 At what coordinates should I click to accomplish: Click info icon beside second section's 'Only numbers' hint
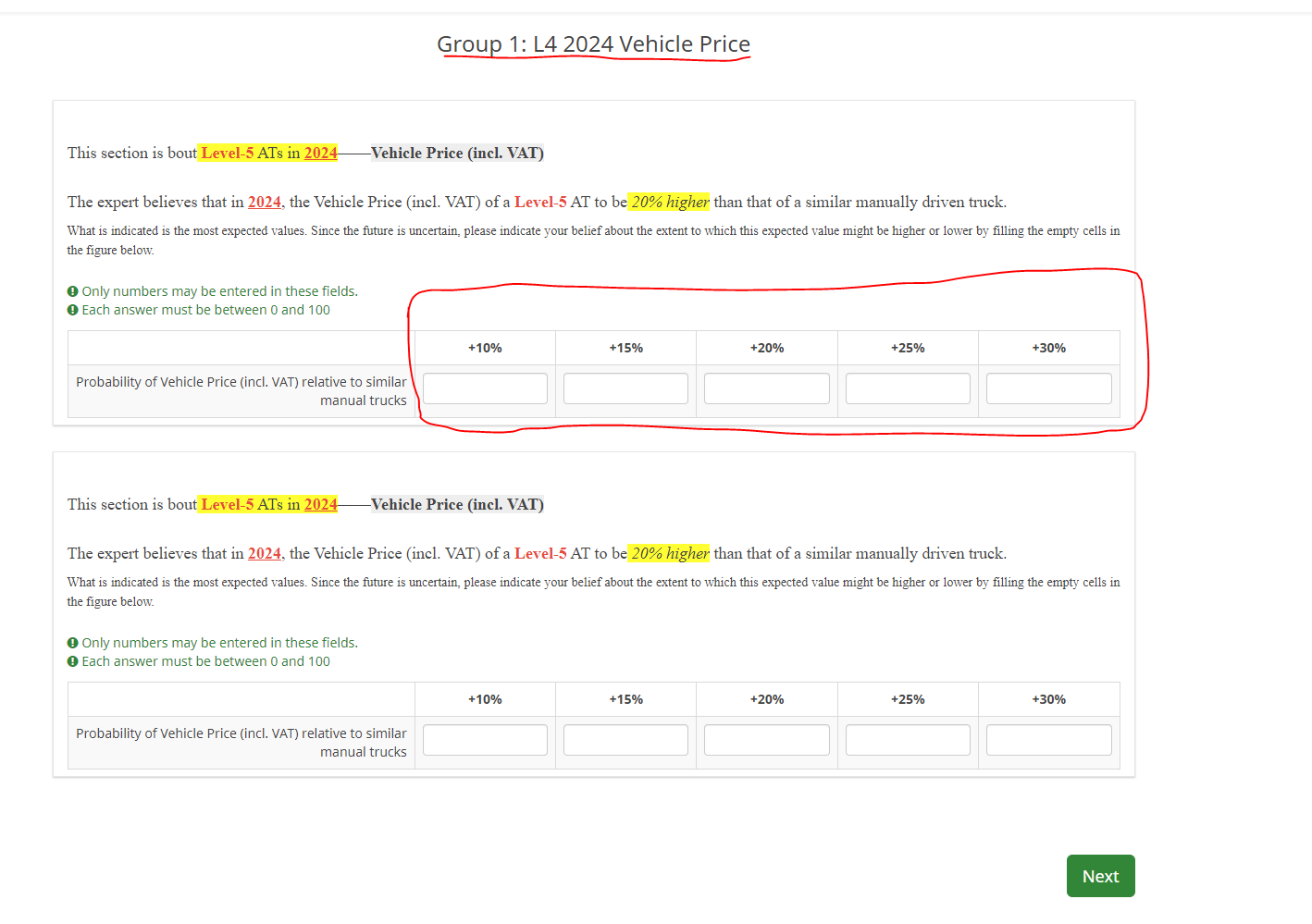click(73, 643)
